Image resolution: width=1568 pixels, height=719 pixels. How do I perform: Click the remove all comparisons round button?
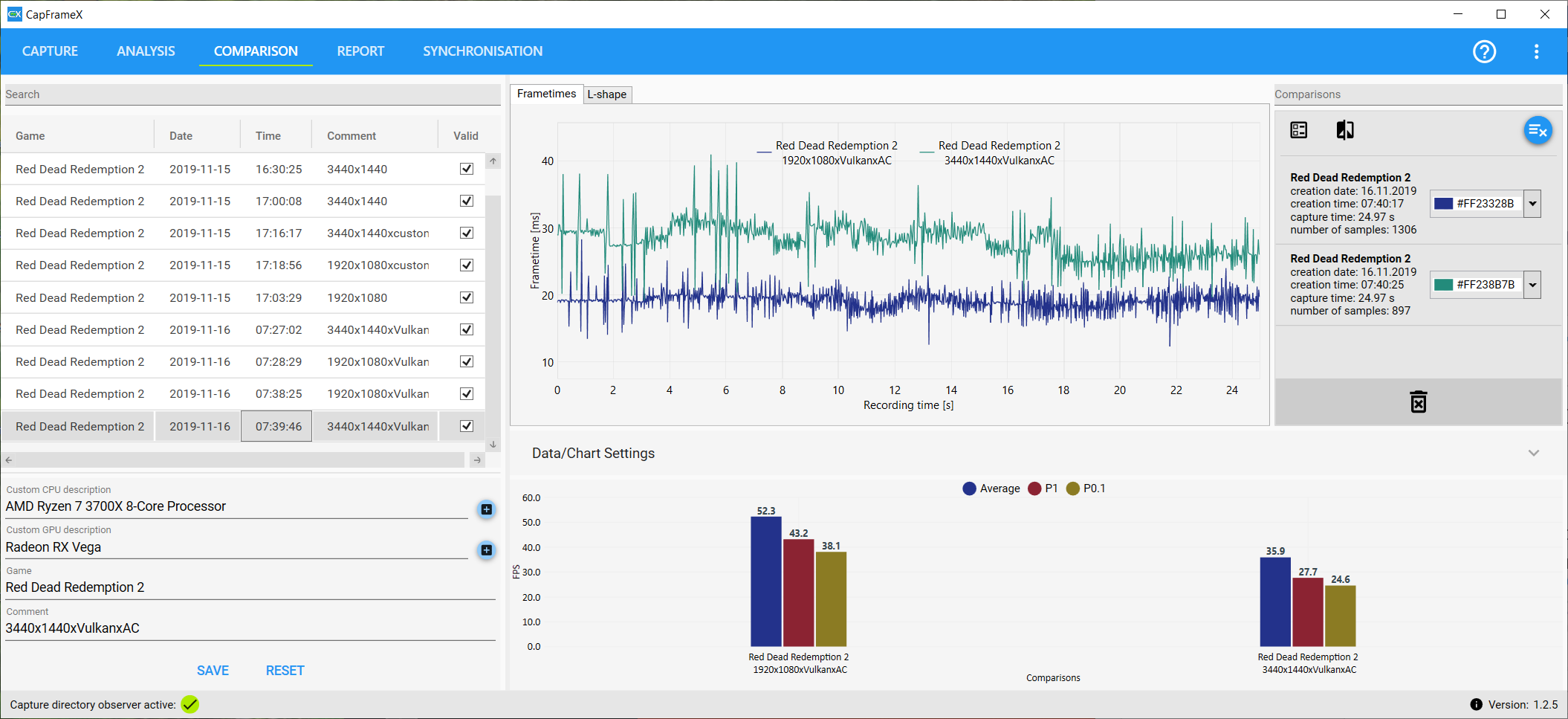point(1538,131)
